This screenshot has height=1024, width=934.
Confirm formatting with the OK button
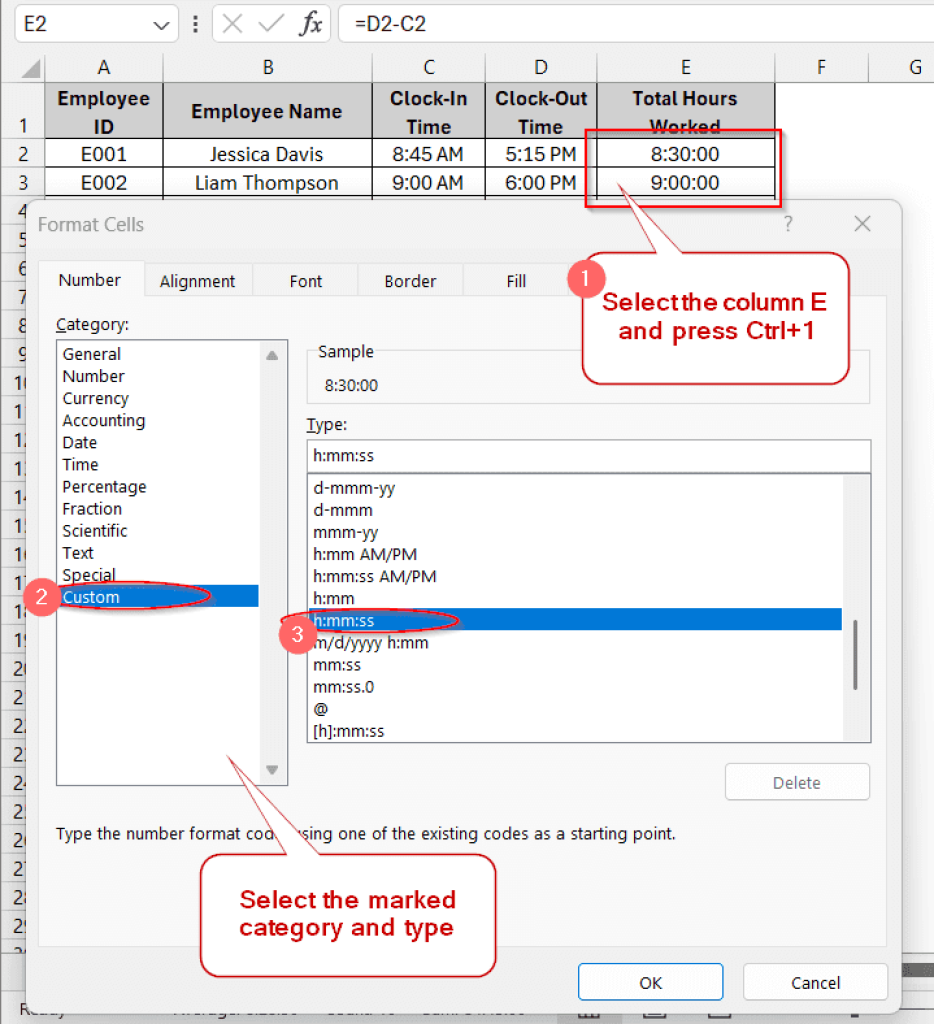click(x=650, y=981)
